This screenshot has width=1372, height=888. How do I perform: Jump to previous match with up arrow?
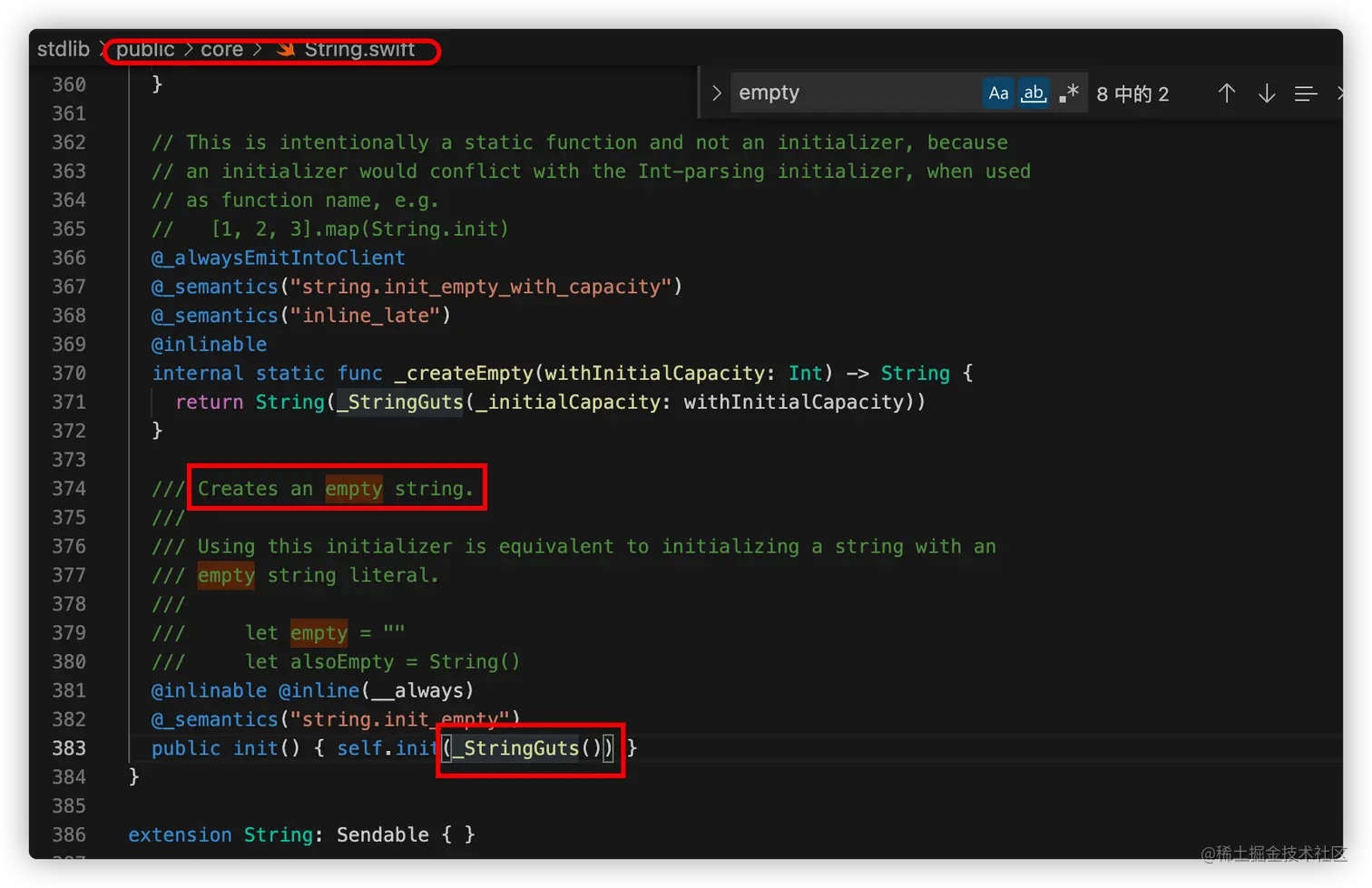click(1227, 93)
